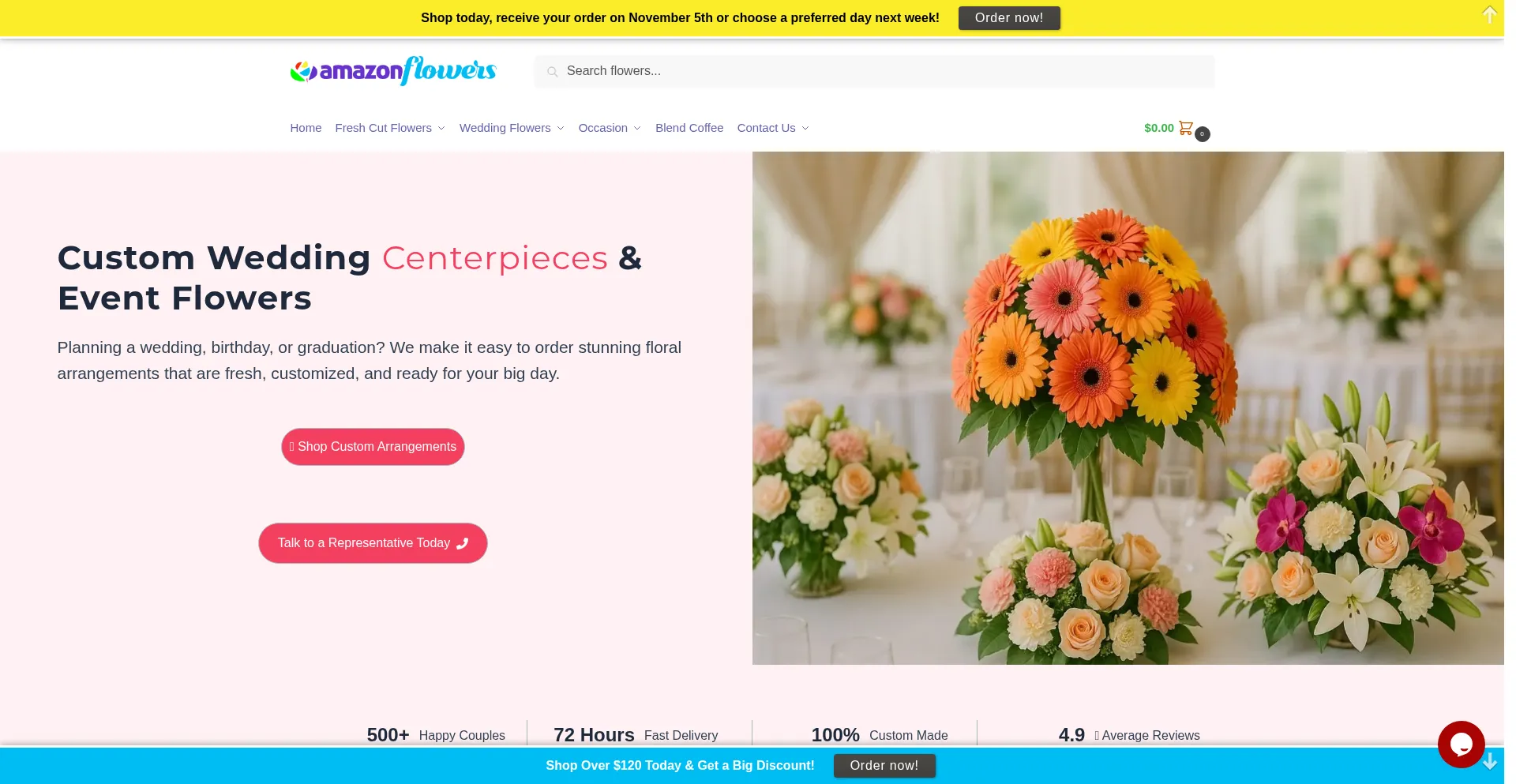The image size is (1516, 784).
Task: Click Shop Custom Arrangements button
Action: pyautogui.click(x=373, y=447)
